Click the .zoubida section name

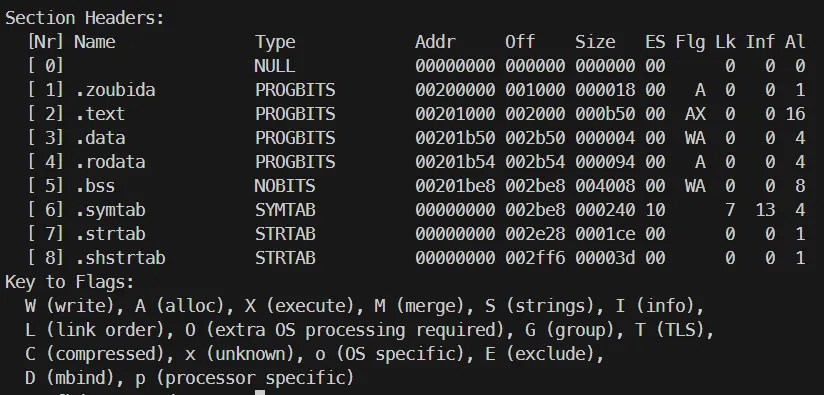click(x=115, y=90)
